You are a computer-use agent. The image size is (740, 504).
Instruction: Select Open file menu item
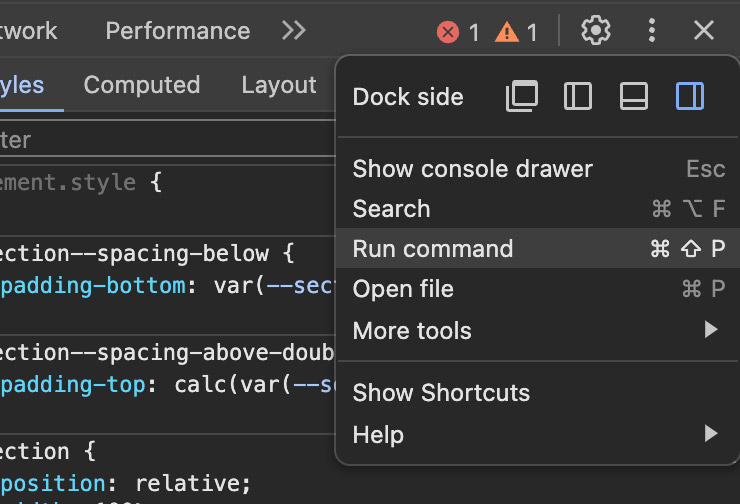point(538,288)
